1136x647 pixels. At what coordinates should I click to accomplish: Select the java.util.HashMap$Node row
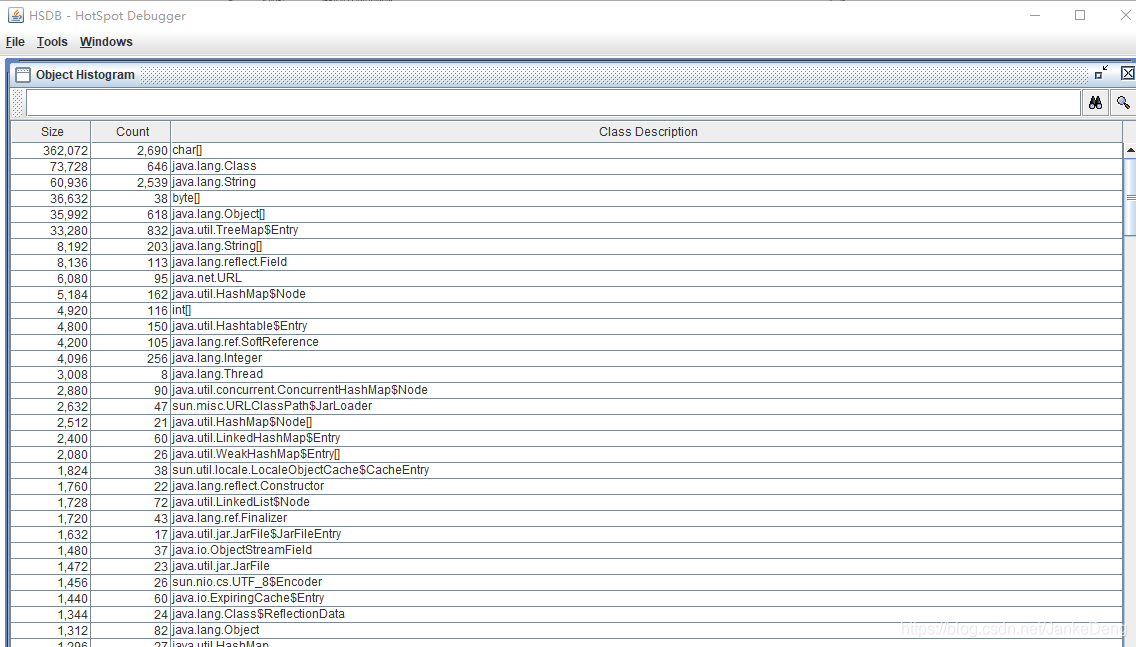[x=567, y=293]
